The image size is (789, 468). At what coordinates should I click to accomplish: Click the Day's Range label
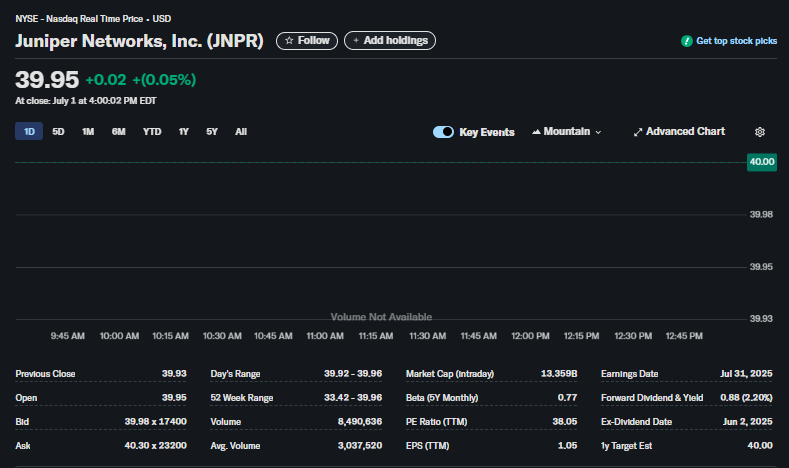point(235,374)
